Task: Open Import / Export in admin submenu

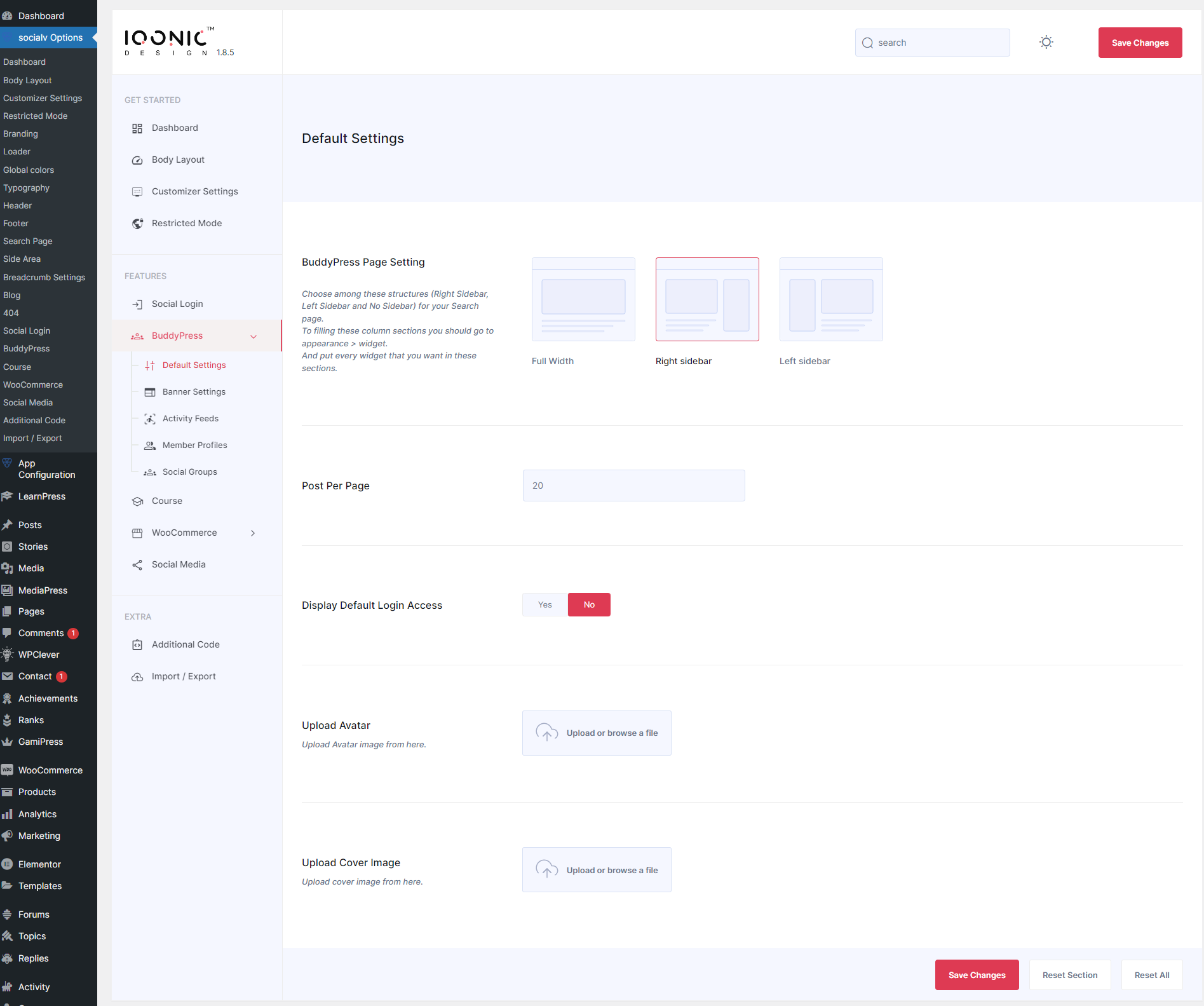Action: pos(32,438)
